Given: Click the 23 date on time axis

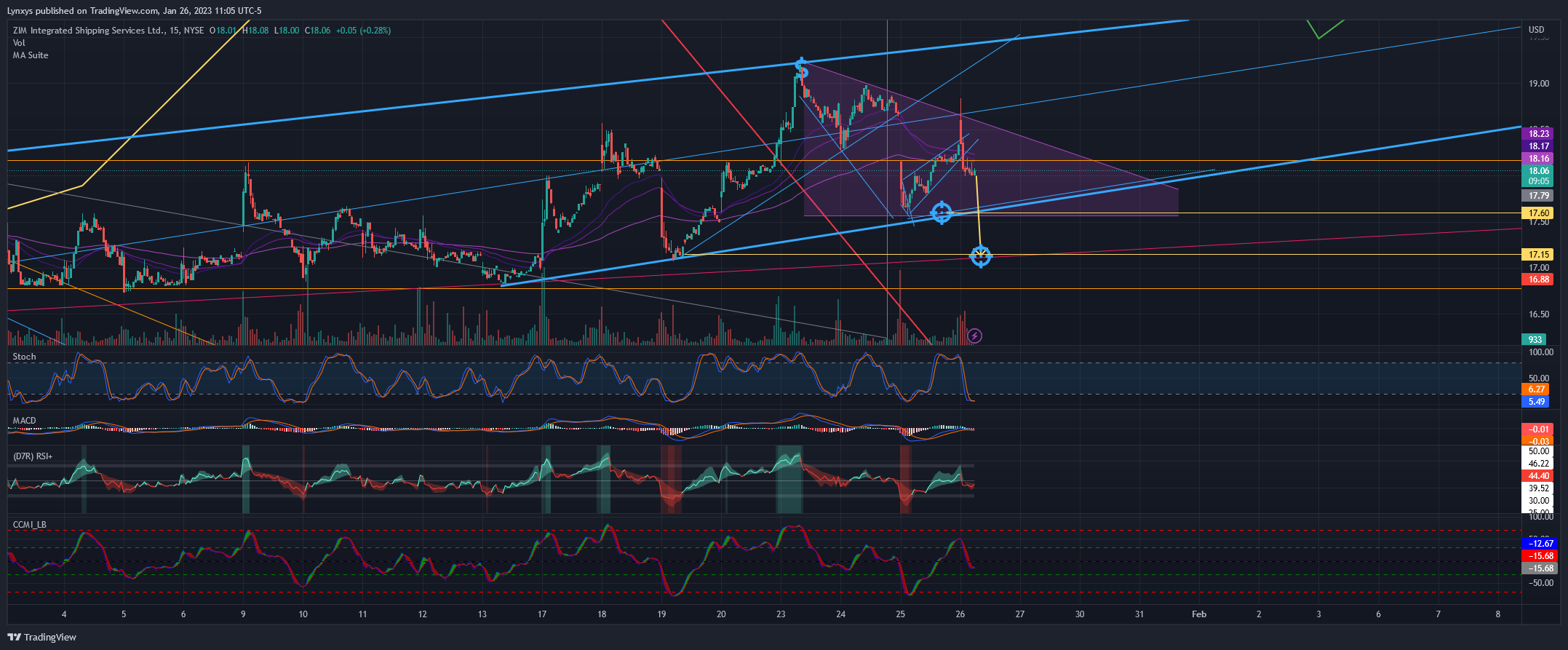Looking at the screenshot, I should point(781,614).
